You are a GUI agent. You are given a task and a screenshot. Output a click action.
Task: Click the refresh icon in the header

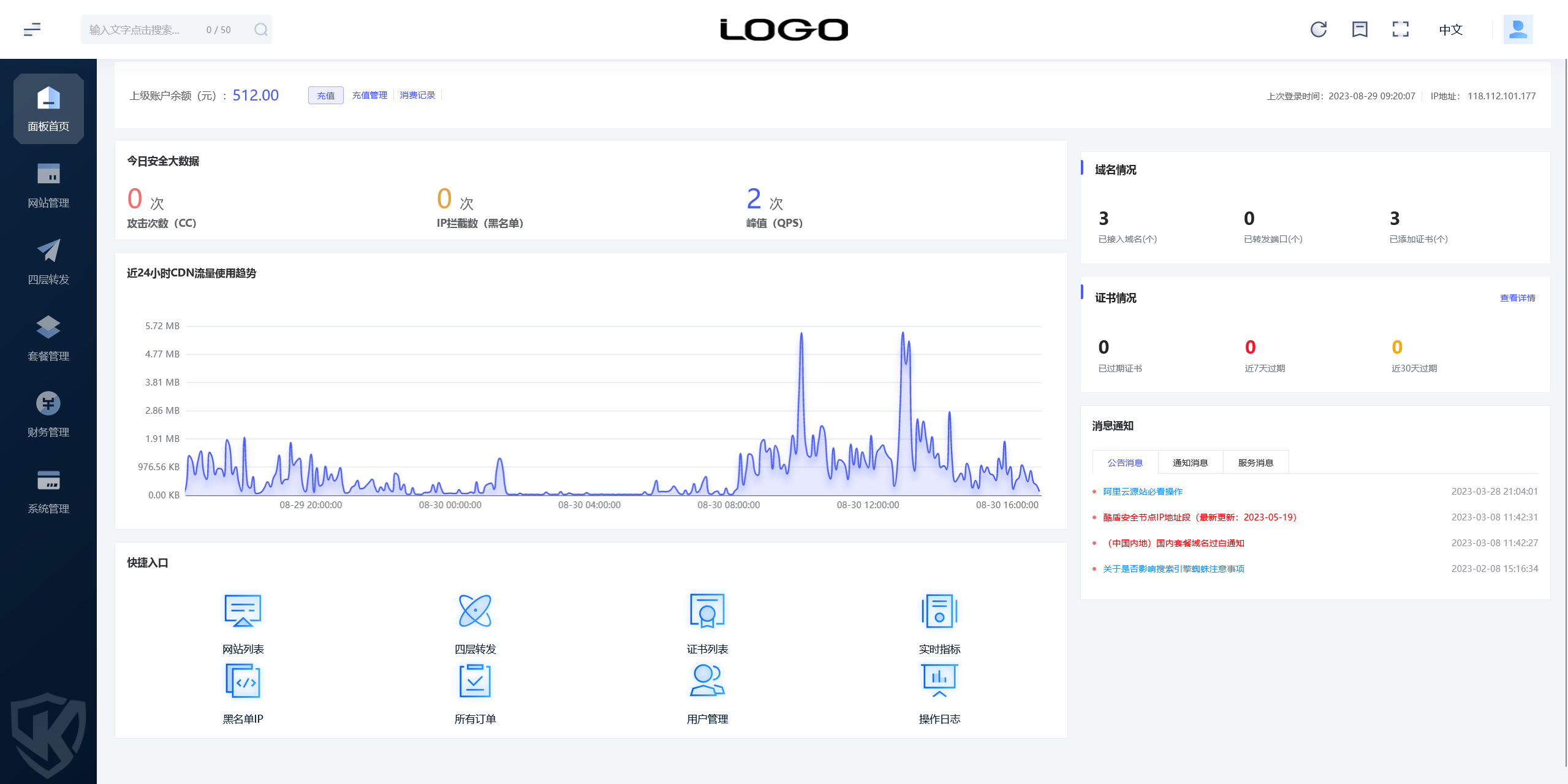(x=1318, y=29)
